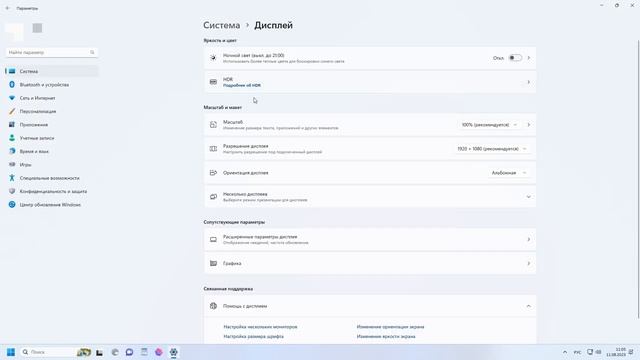The width and height of the screenshot is (640, 360).
Task: Open Настройка размера шрифта help link
Action: click(253, 337)
